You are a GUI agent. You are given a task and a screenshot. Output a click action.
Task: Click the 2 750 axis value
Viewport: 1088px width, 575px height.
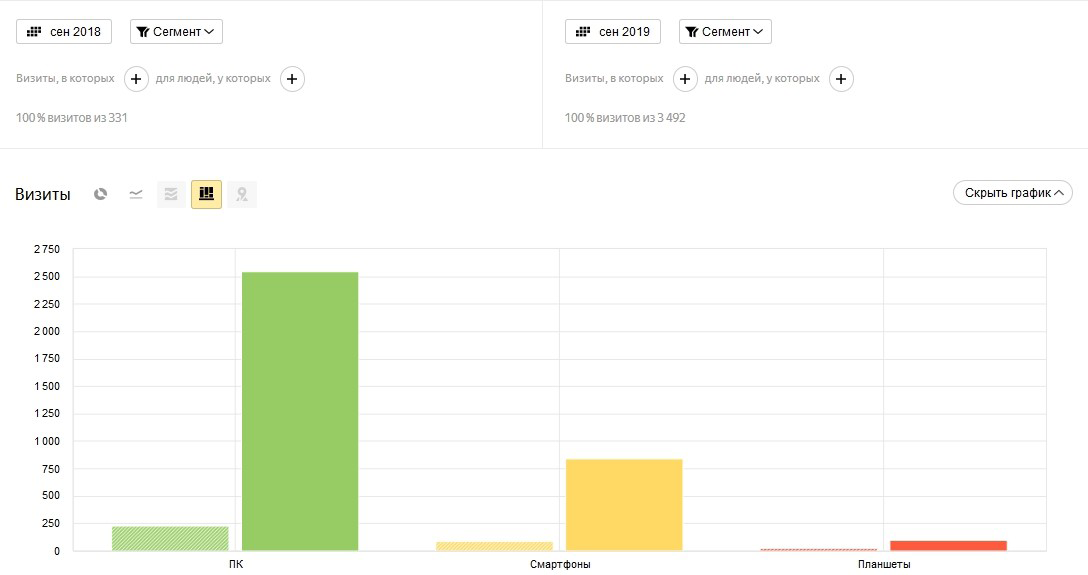[x=47, y=249]
